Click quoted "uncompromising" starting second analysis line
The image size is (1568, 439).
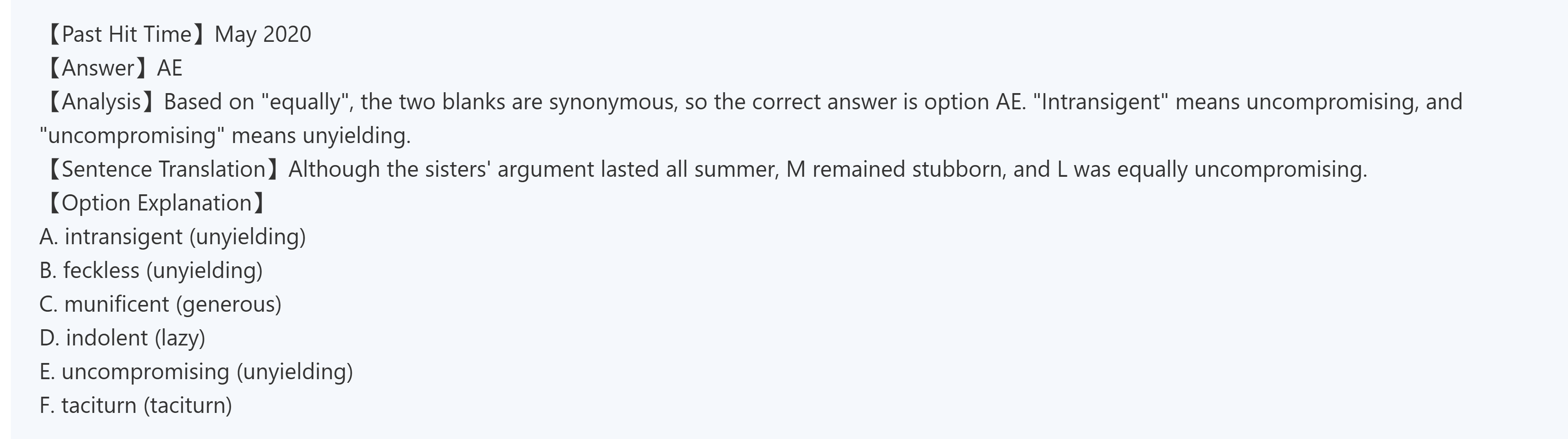click(x=131, y=135)
